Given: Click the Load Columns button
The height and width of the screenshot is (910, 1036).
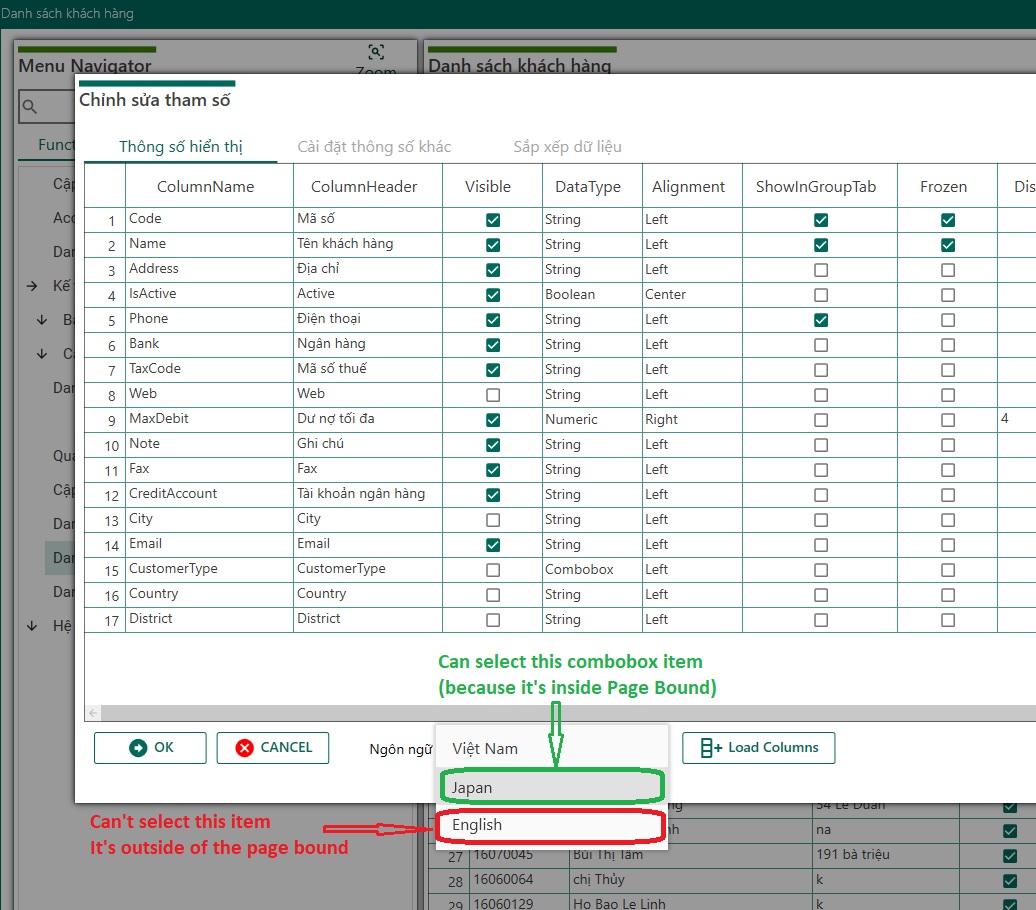Looking at the screenshot, I should (x=758, y=747).
